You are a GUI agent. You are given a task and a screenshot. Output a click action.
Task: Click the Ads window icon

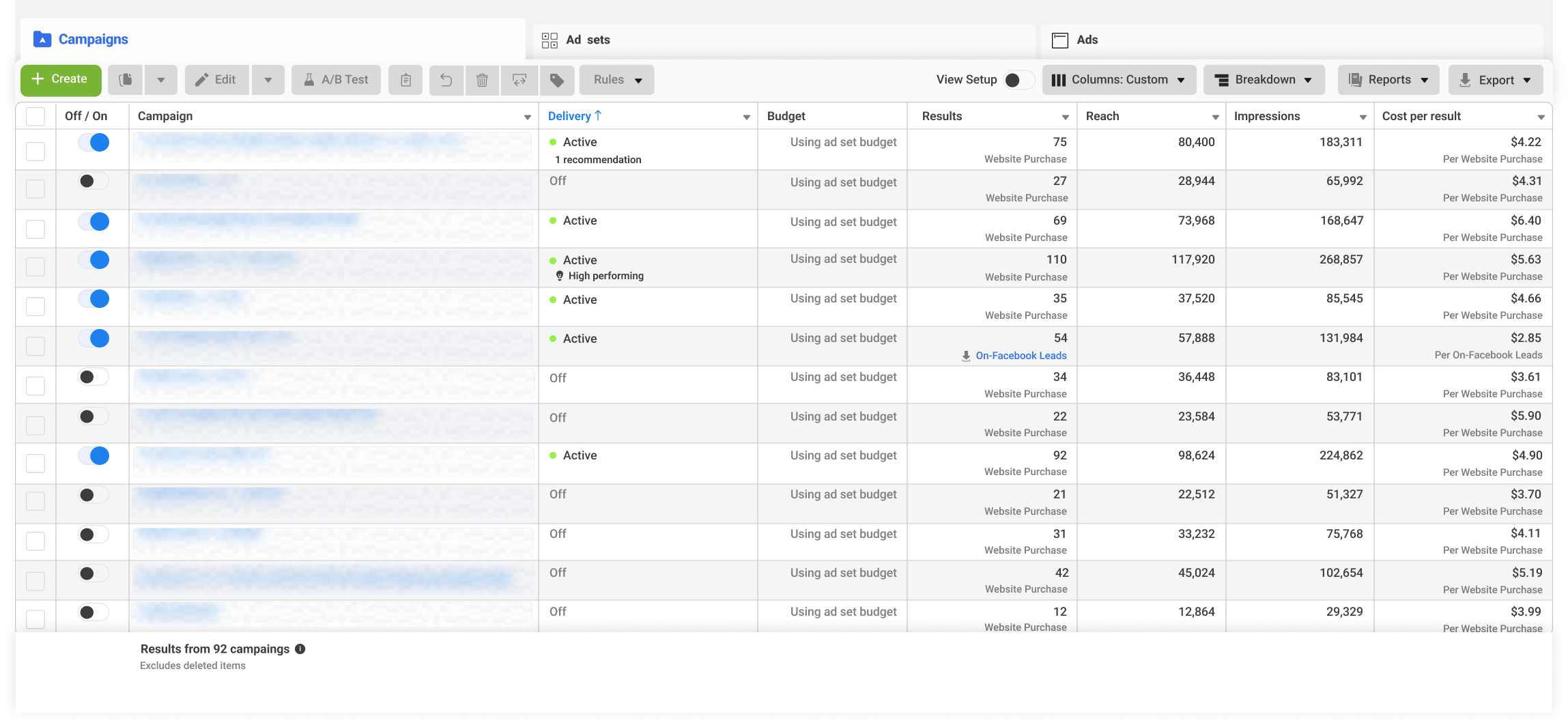(1060, 40)
